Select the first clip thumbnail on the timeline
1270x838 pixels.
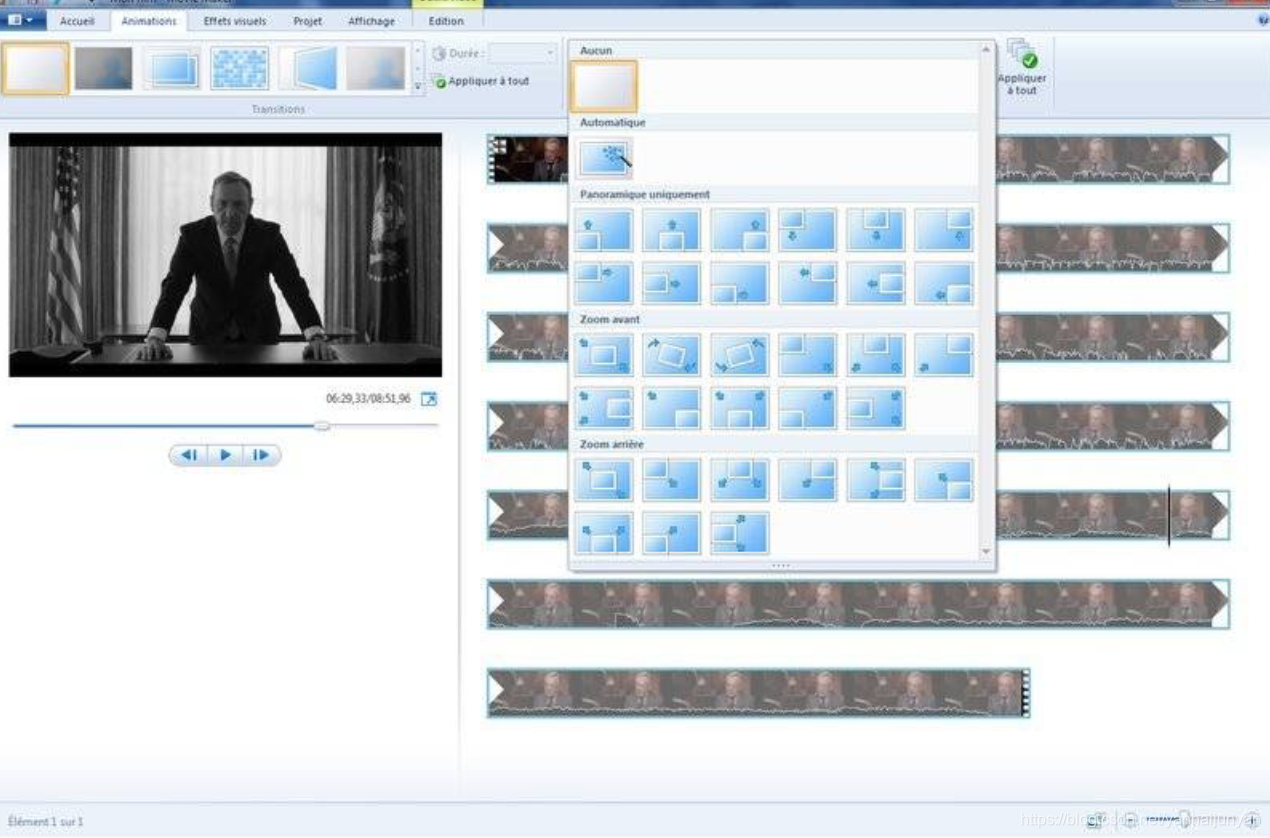[528, 159]
